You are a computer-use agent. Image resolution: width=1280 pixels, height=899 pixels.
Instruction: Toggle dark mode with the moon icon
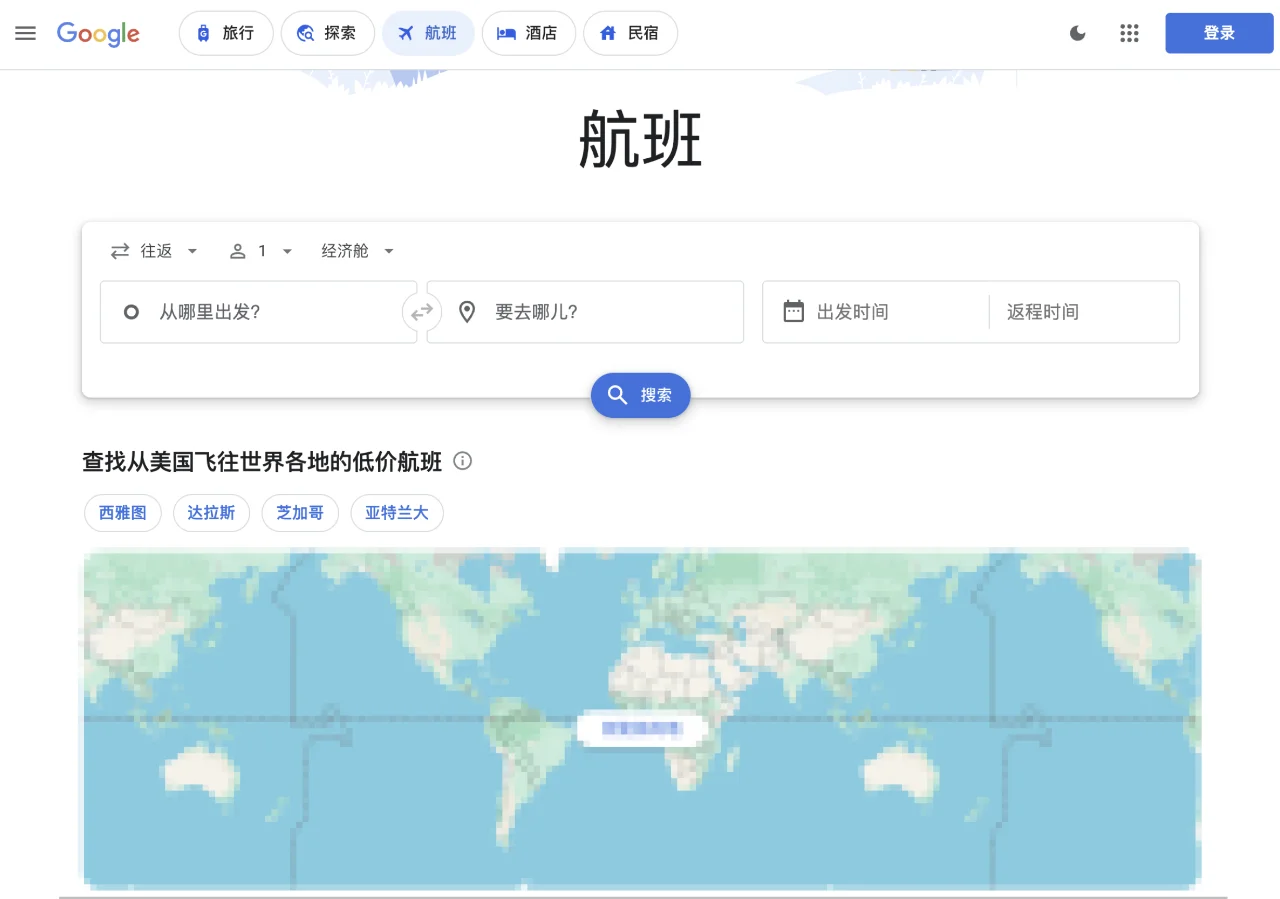pyautogui.click(x=1077, y=33)
